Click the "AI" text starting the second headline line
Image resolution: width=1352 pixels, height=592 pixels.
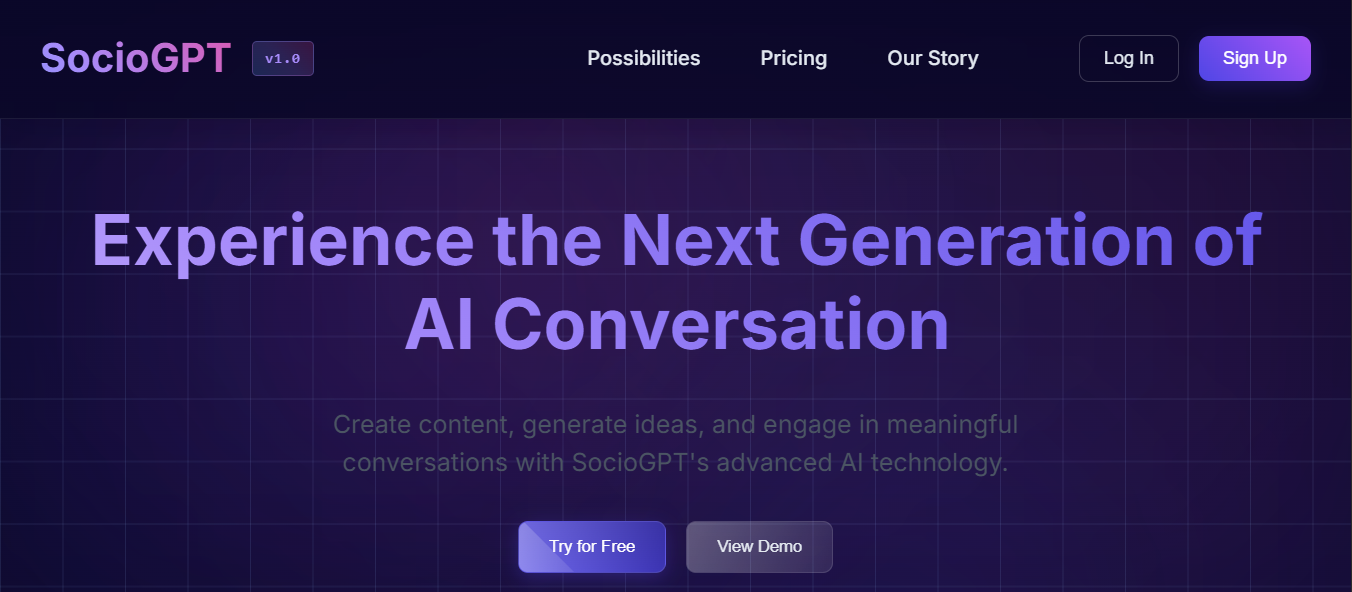[439, 324]
